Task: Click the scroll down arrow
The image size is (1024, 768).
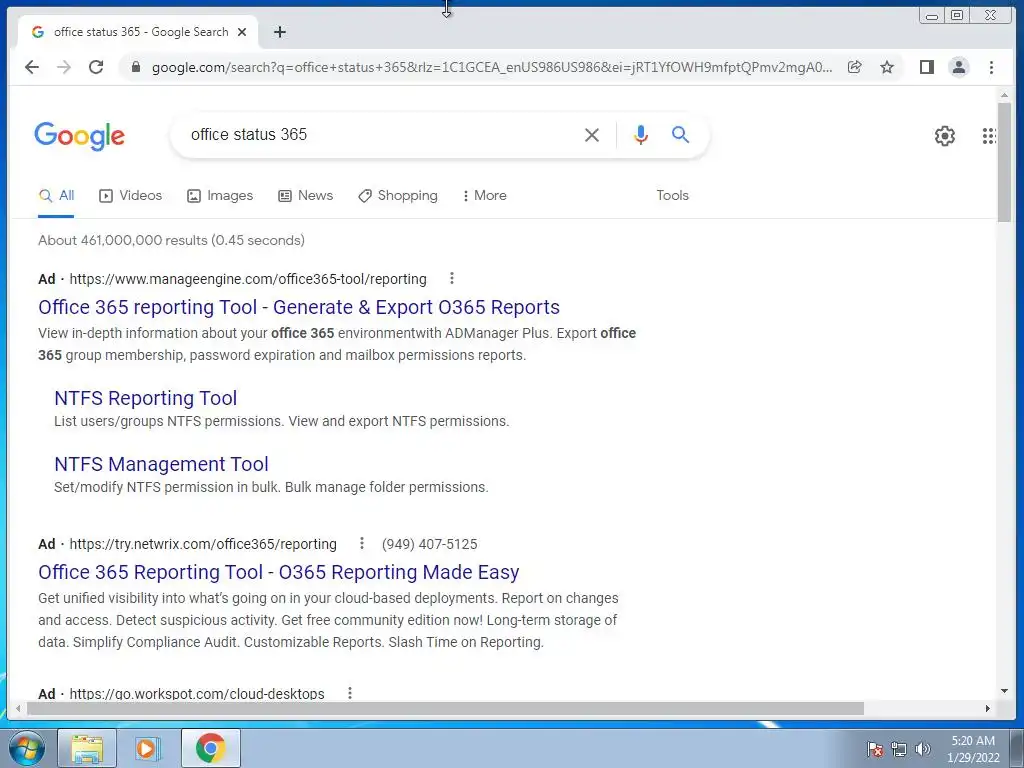Action: [x=1004, y=691]
